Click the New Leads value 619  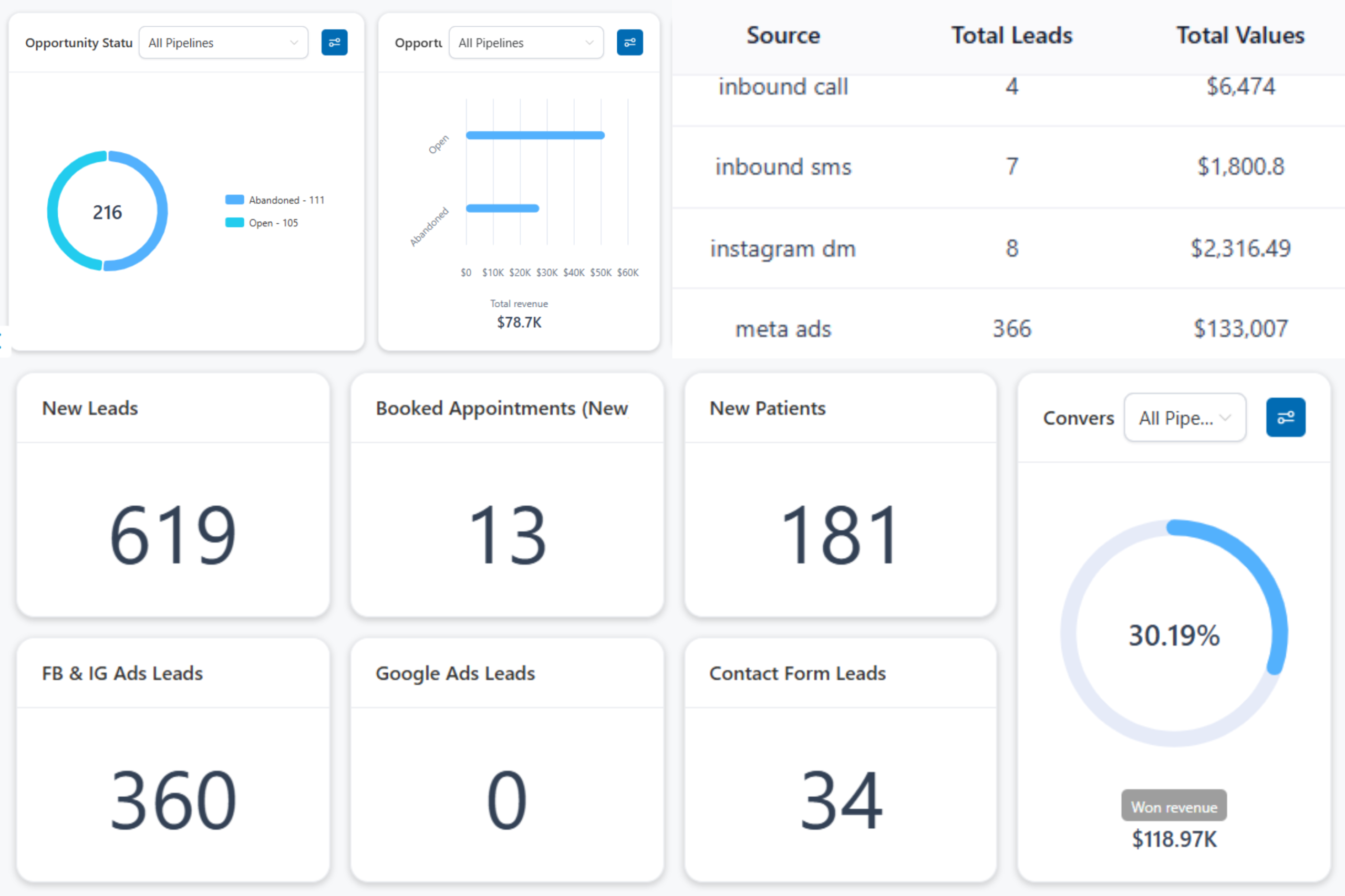(173, 535)
